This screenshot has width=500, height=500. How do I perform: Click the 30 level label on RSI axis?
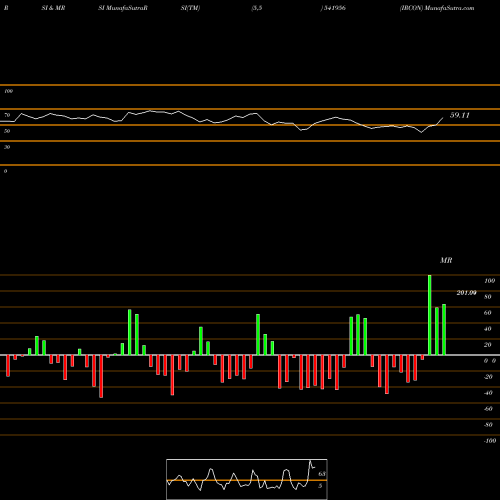tap(7, 147)
